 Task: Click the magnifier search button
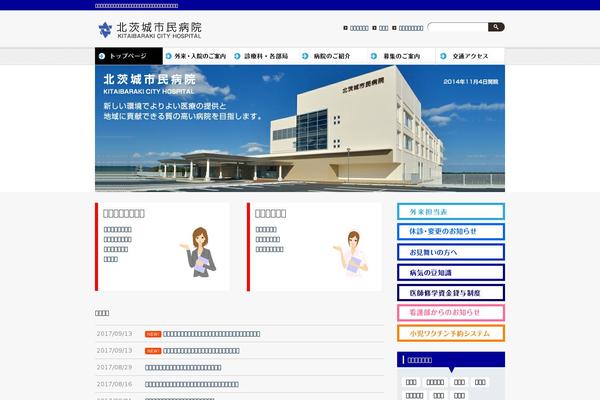(496, 27)
